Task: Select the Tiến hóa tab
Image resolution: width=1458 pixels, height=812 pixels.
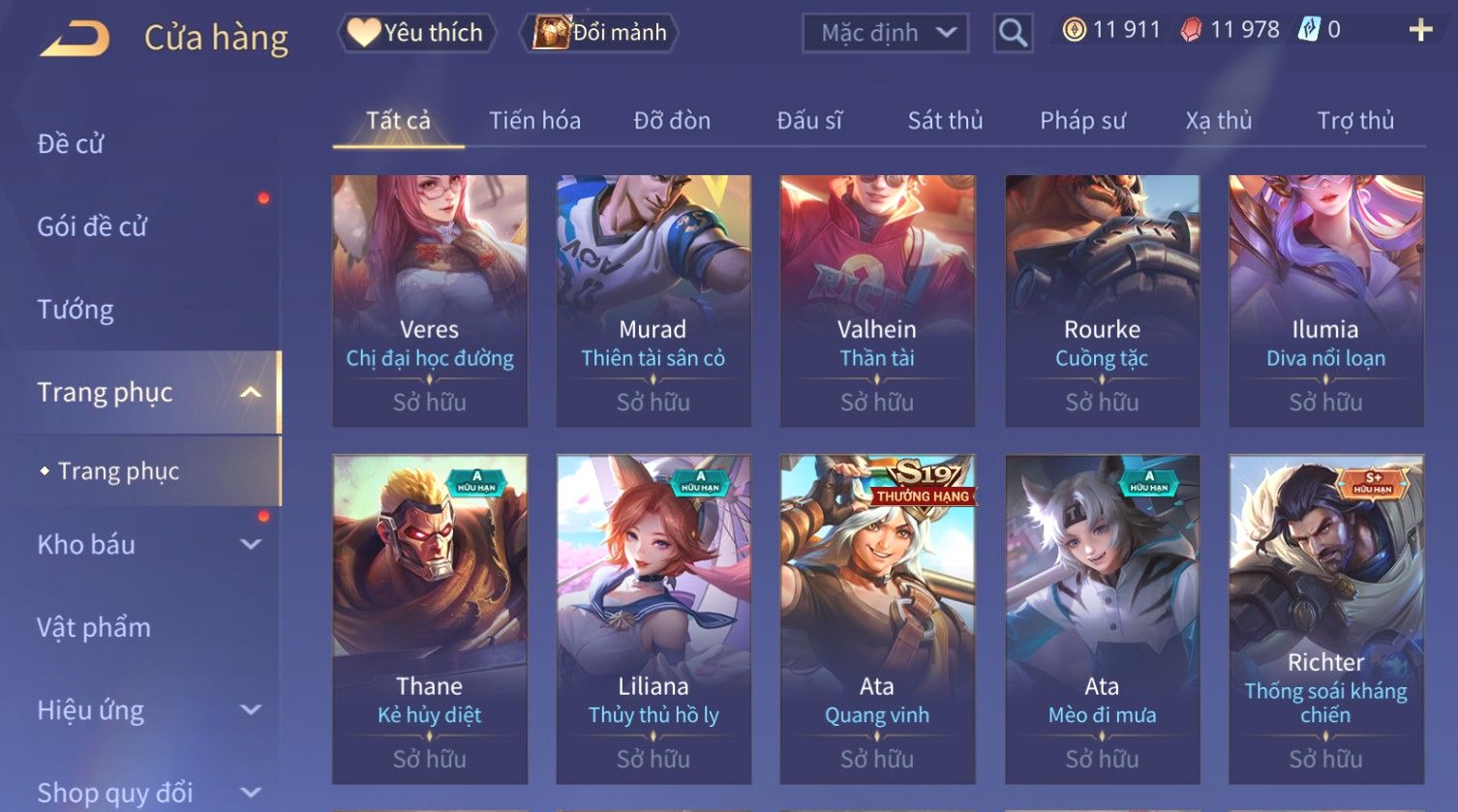Action: 534,120
